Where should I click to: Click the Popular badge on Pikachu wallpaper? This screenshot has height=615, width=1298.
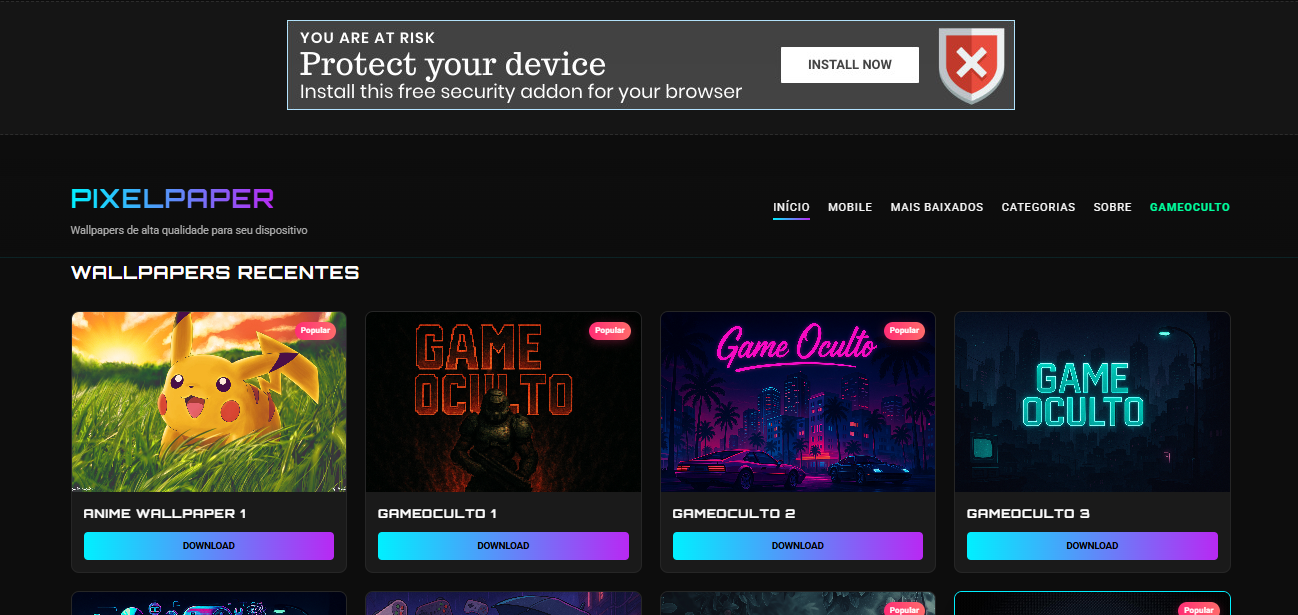[x=315, y=331]
